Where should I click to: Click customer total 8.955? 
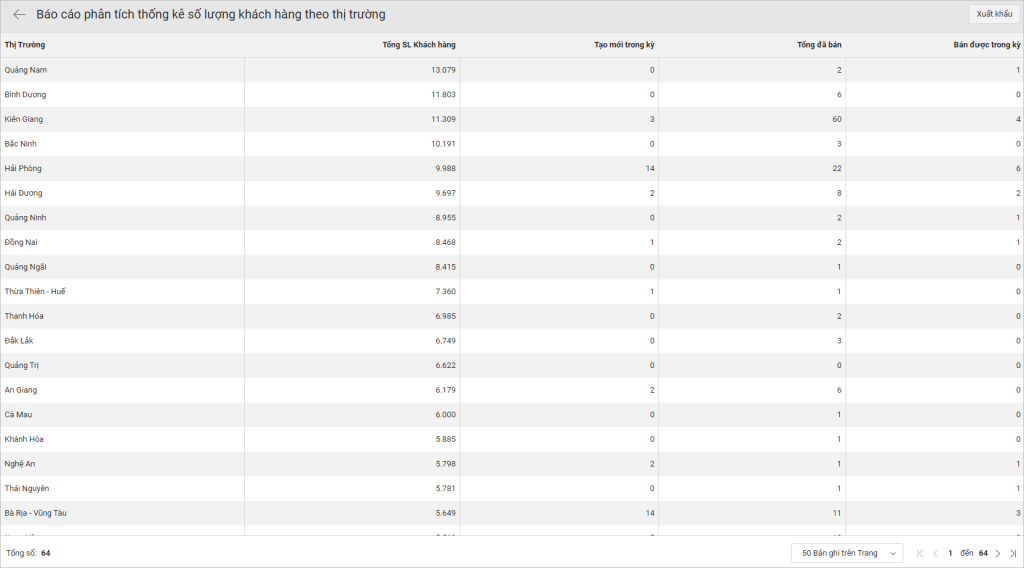coord(445,217)
